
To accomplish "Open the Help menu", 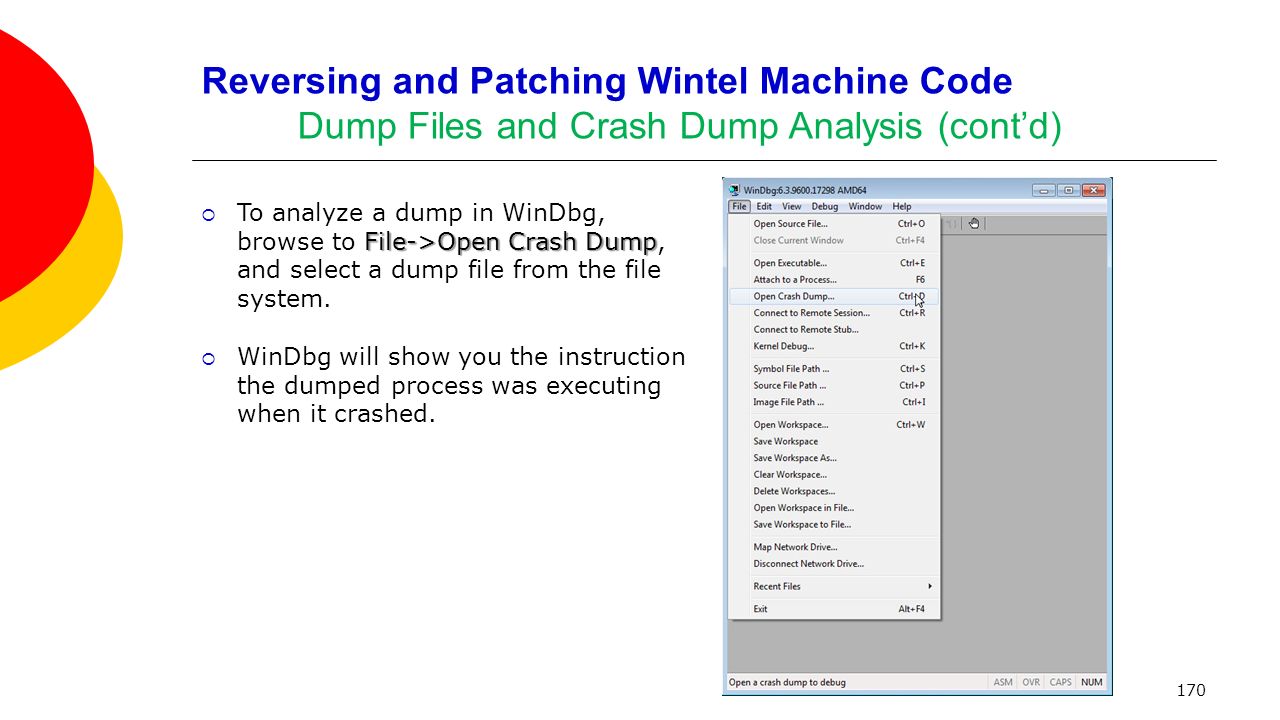I will pyautogui.click(x=902, y=207).
